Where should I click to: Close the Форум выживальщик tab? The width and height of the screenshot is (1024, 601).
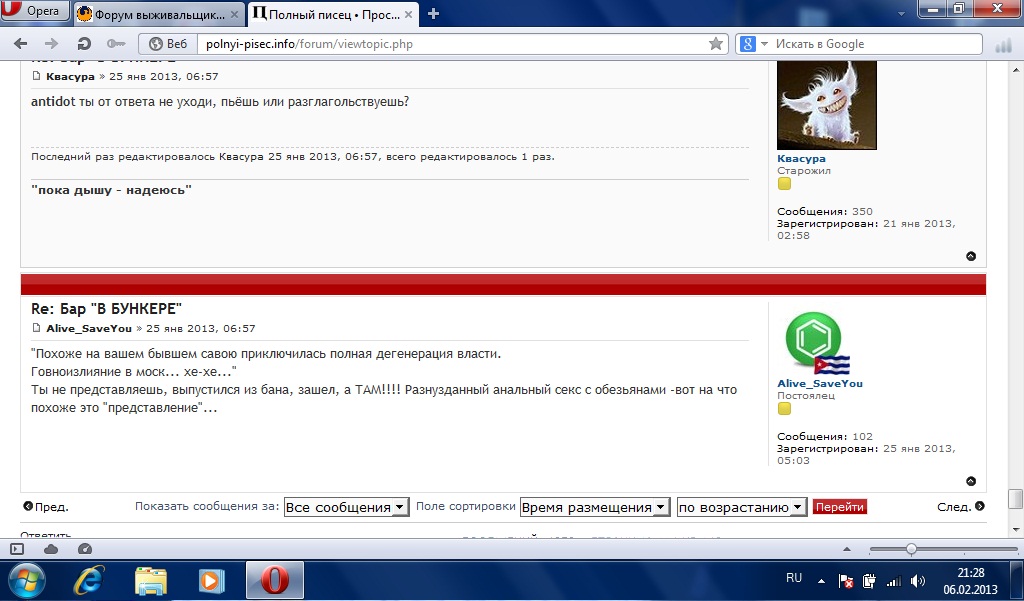coord(234,14)
